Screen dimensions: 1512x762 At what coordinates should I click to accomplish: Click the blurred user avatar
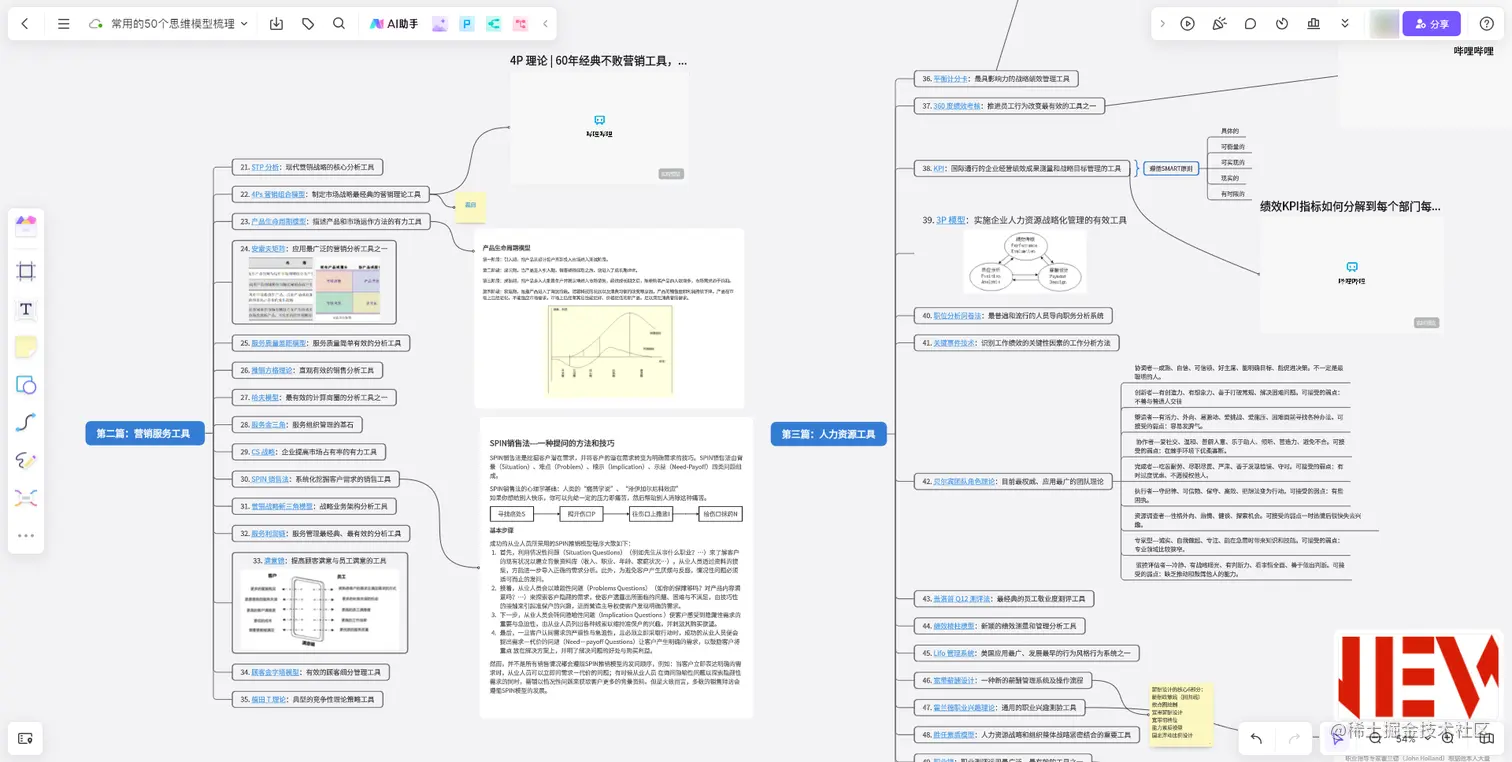(x=1384, y=23)
